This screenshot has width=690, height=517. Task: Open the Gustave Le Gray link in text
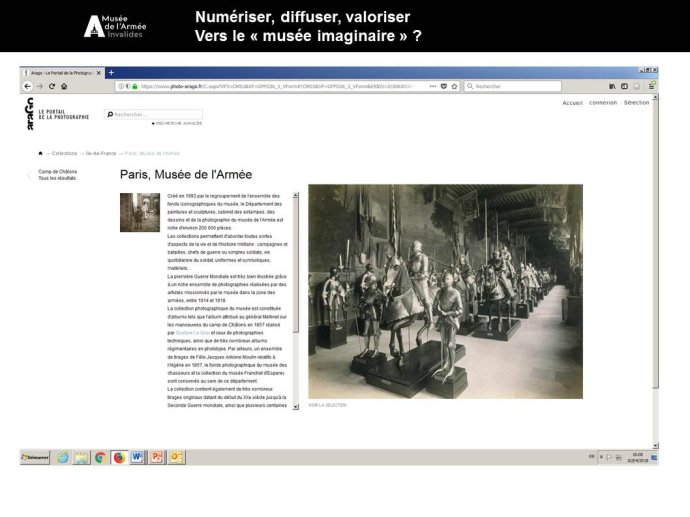(x=192, y=333)
